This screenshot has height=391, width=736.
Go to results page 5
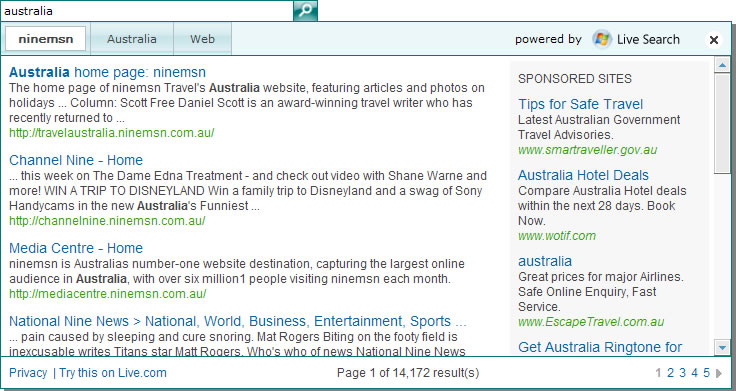tap(707, 373)
